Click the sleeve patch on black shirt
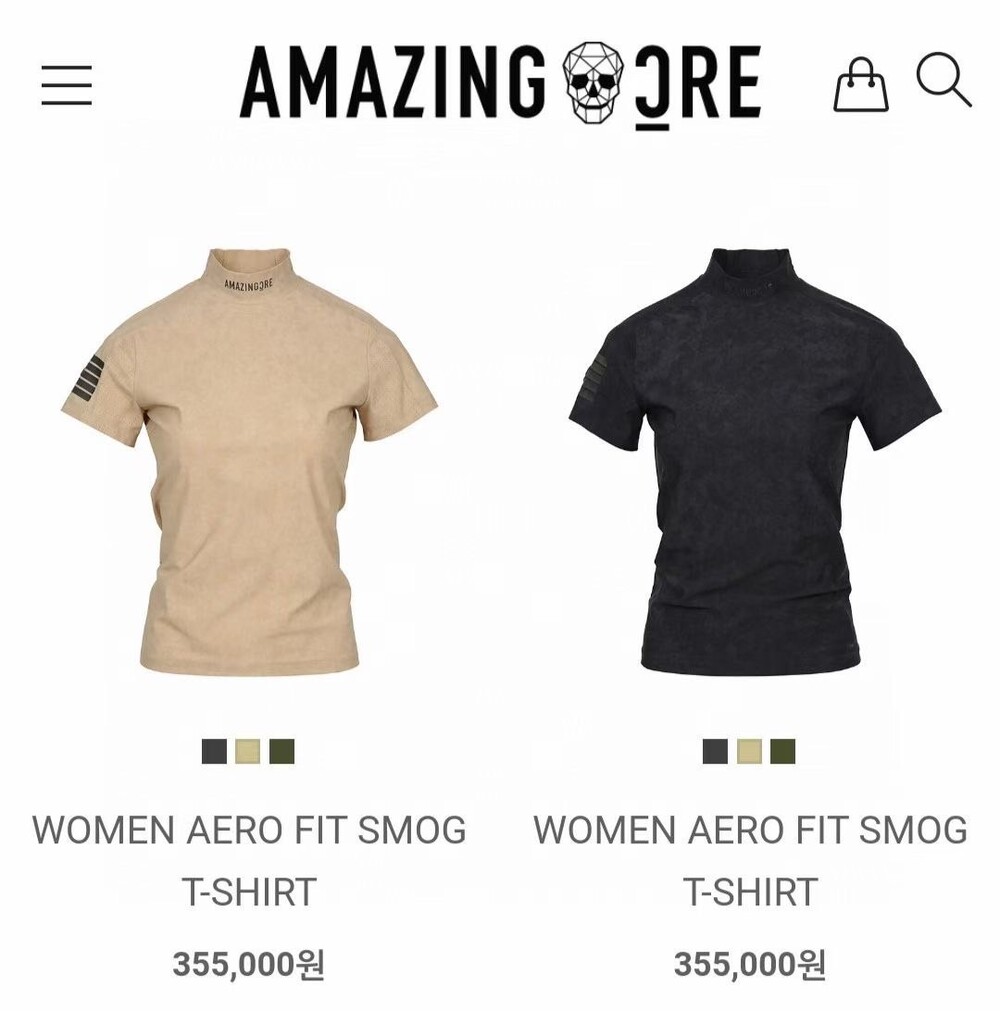 tap(596, 378)
